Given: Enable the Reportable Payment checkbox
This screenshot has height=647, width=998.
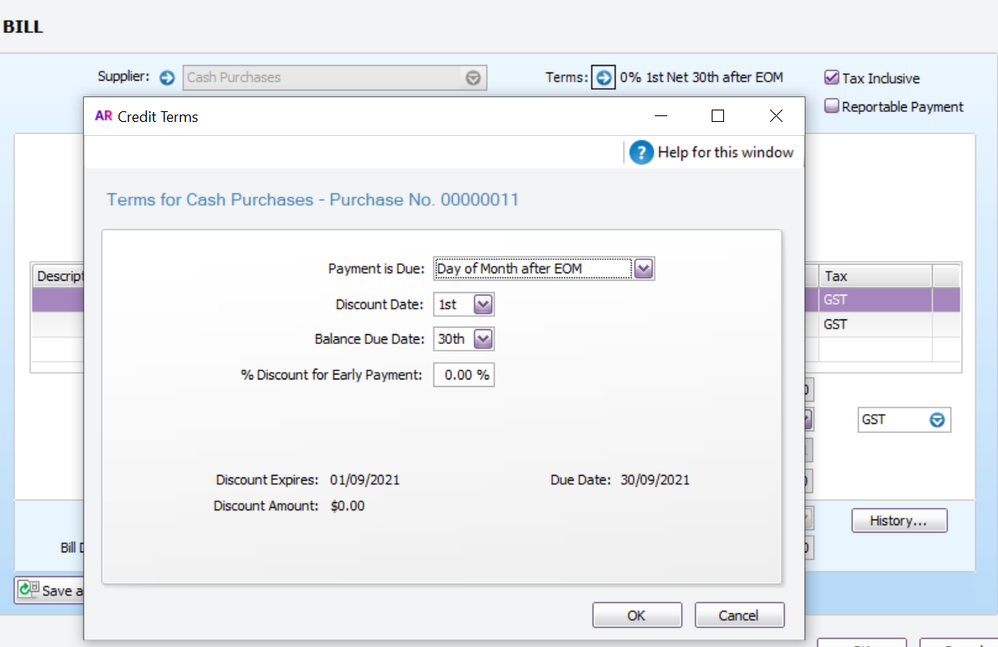Looking at the screenshot, I should 831,106.
